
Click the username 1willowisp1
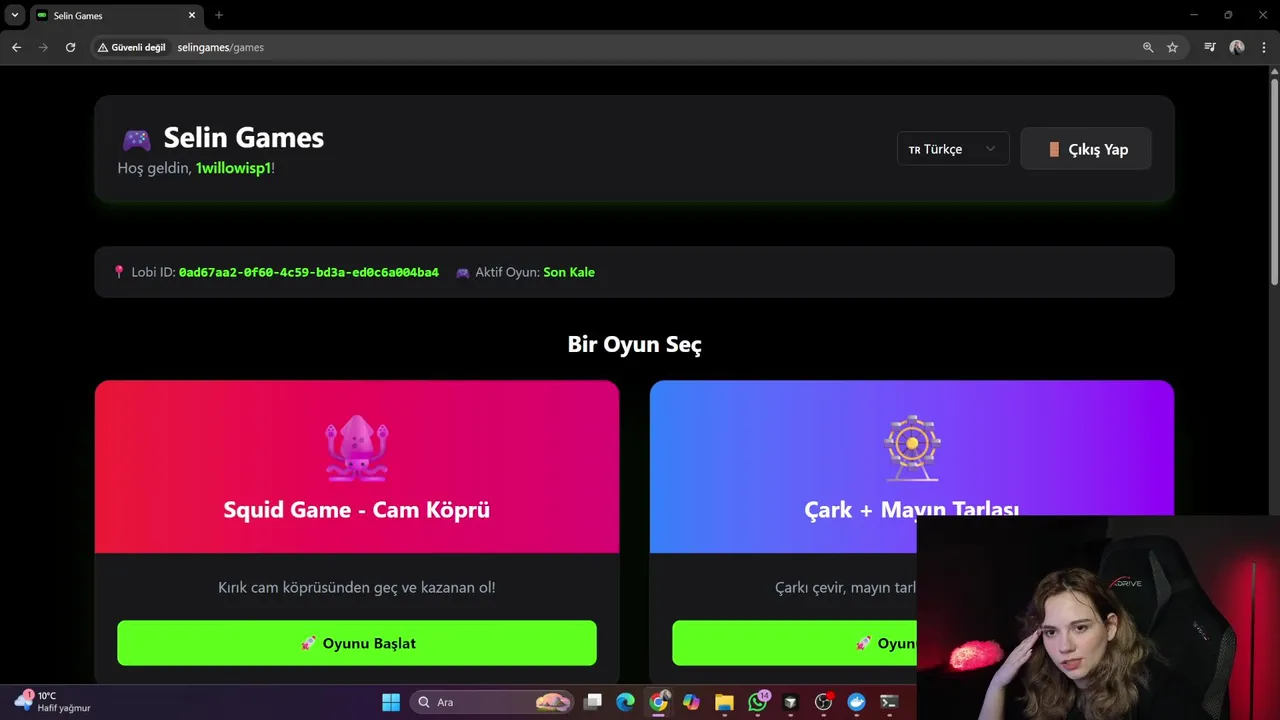click(x=233, y=168)
